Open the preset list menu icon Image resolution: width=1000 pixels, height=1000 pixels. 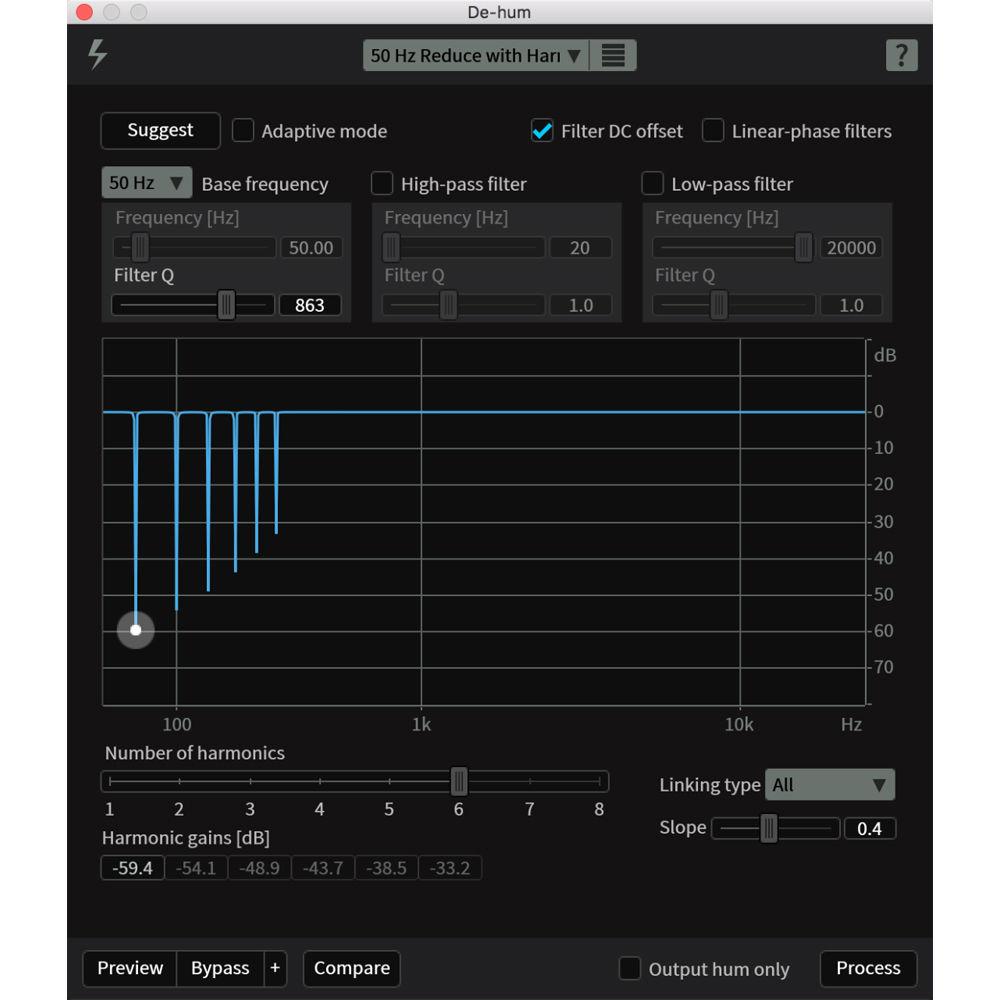613,56
